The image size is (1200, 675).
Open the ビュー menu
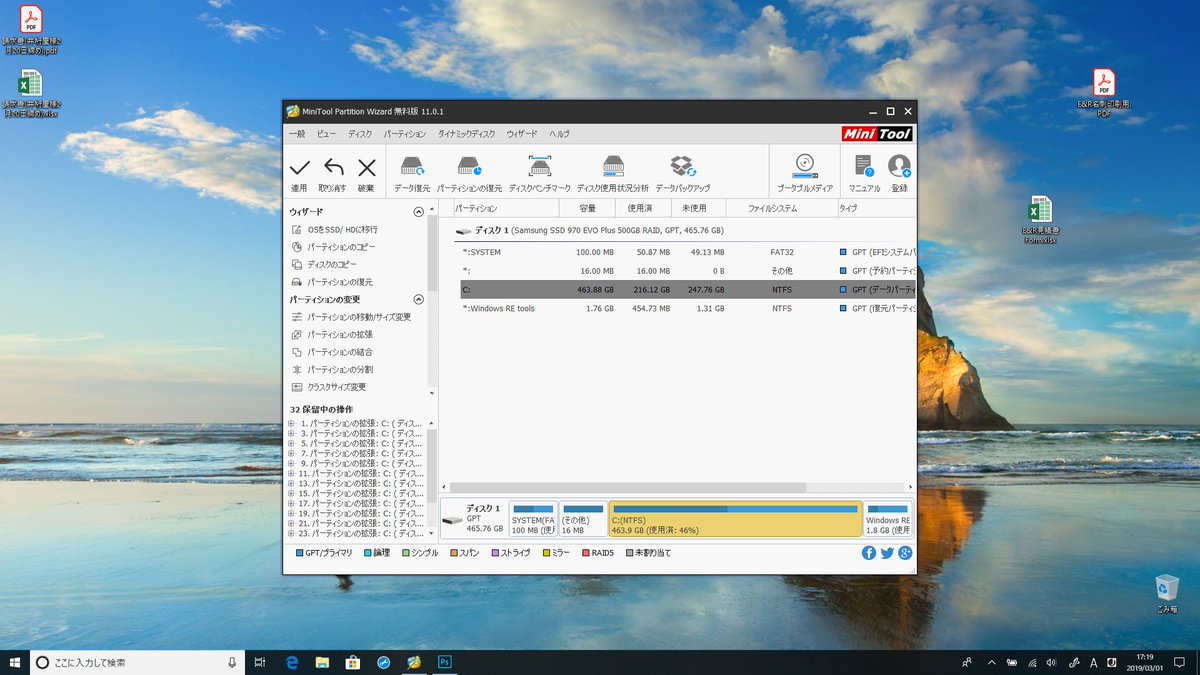[327, 134]
